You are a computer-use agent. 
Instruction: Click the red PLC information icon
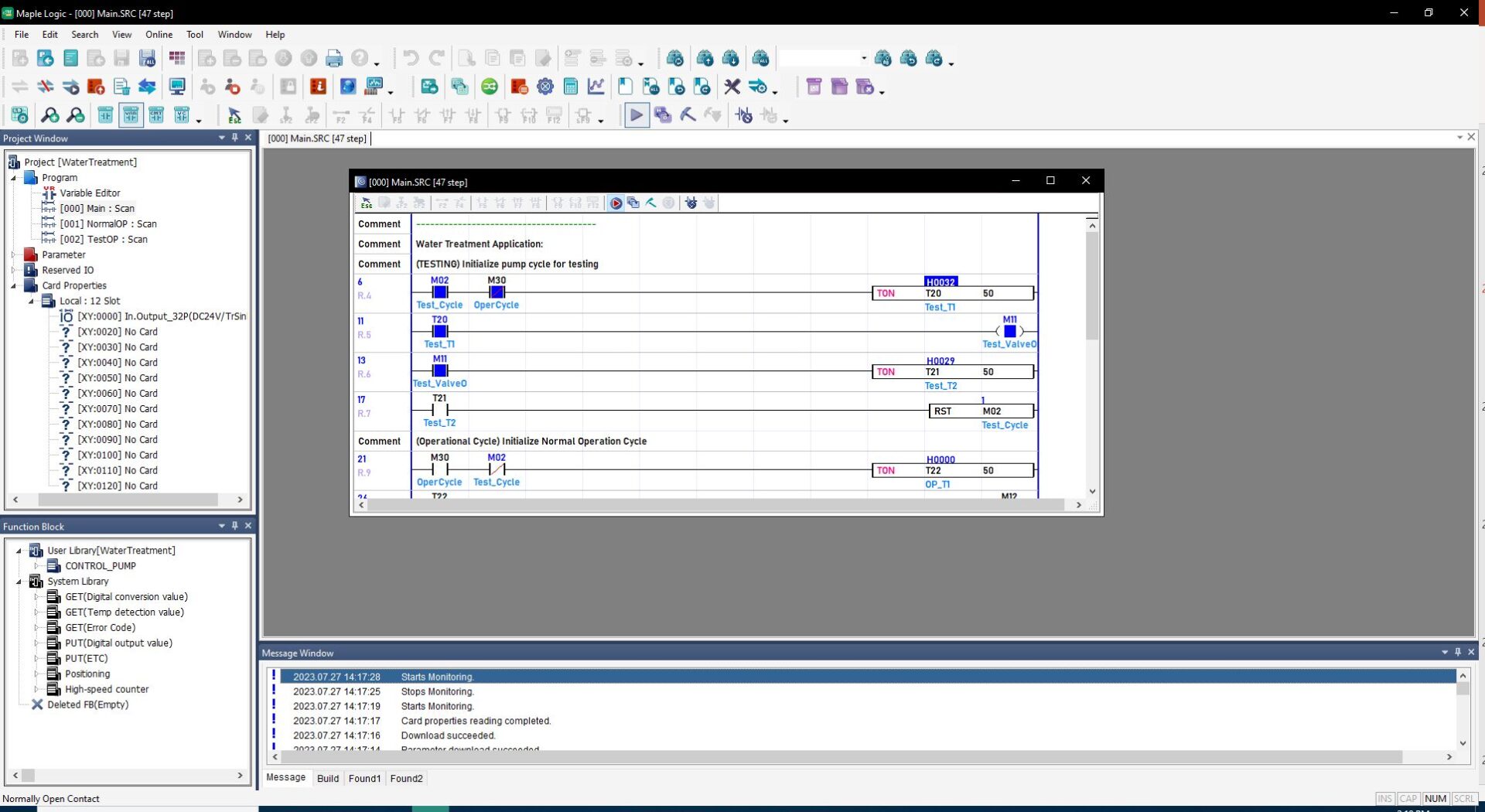pyautogui.click(x=318, y=87)
